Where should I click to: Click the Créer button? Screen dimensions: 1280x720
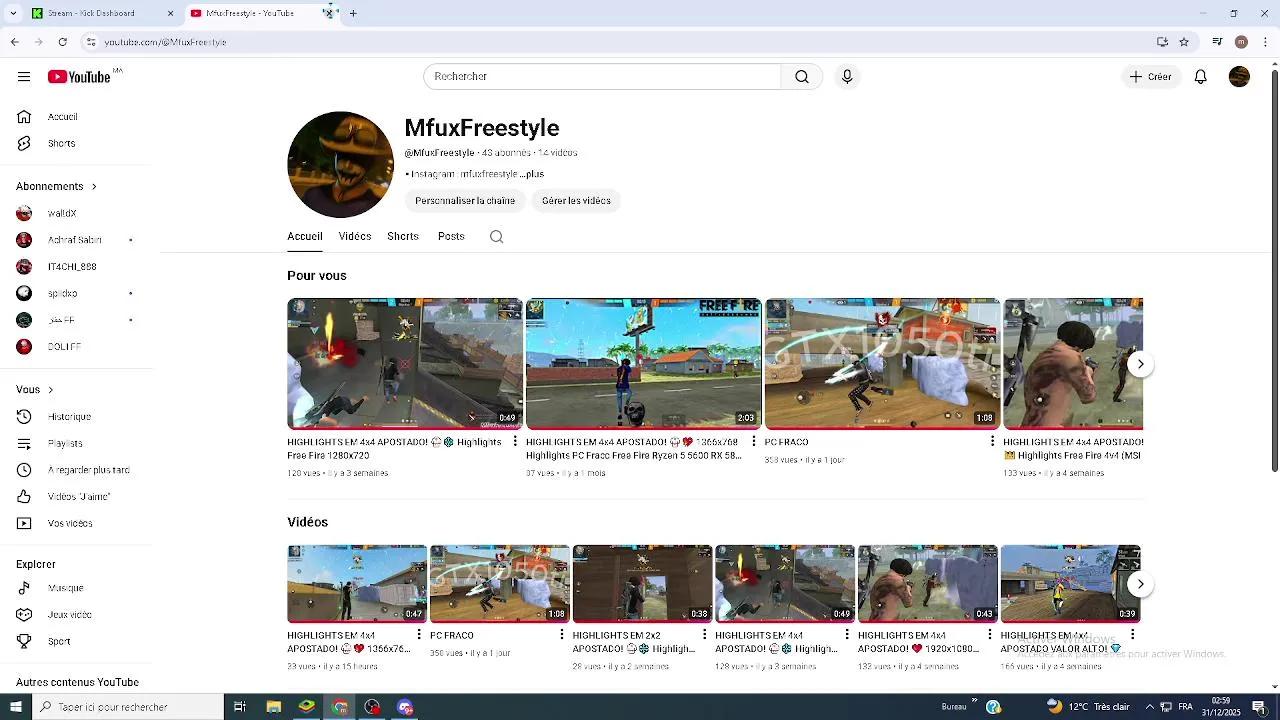pos(1150,77)
